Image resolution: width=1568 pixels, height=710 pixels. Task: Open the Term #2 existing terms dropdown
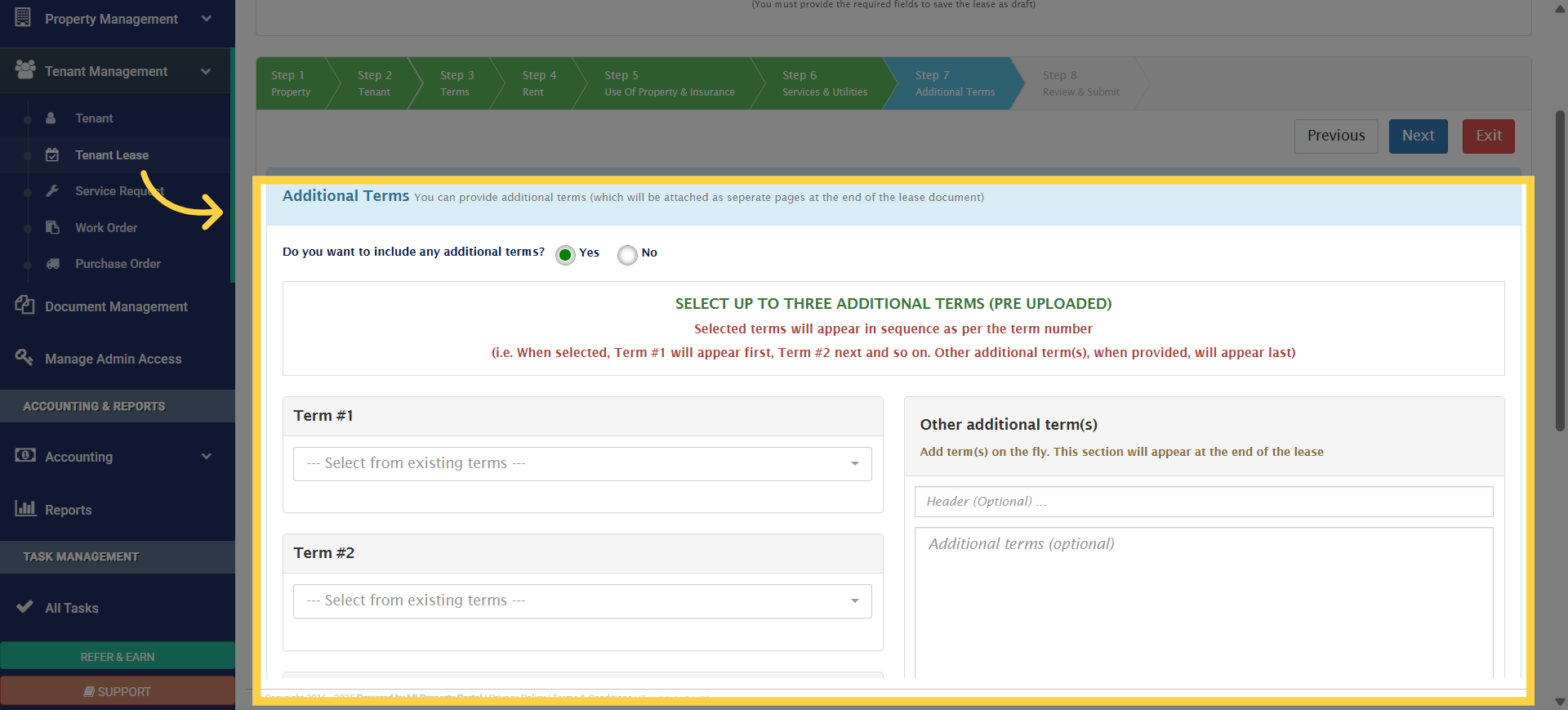pos(581,601)
